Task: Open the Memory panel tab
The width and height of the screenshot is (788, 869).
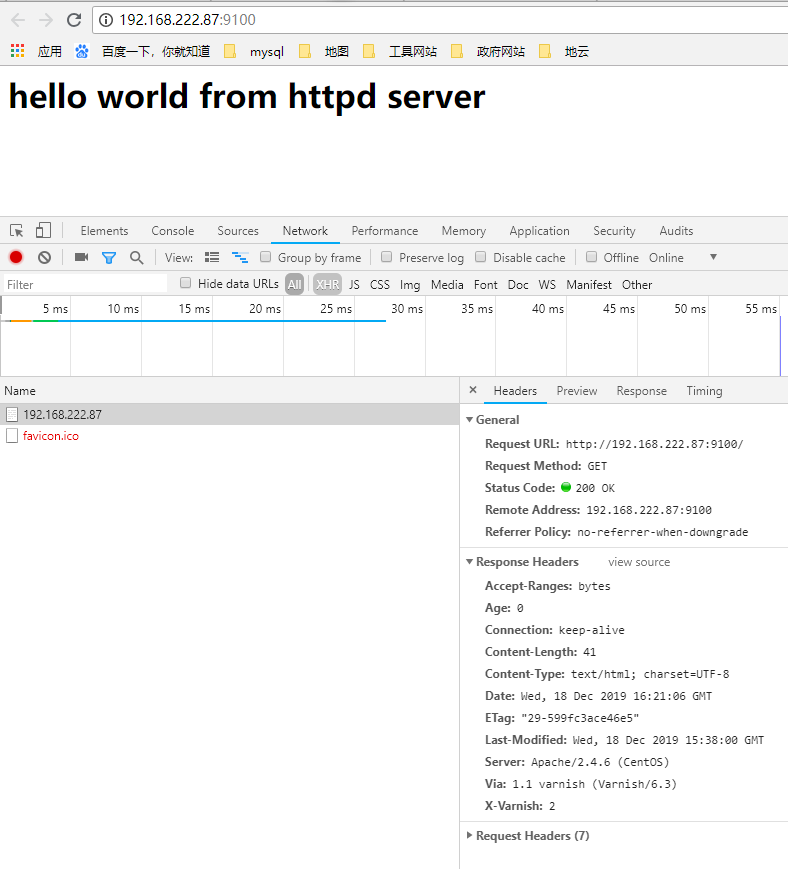Action: click(464, 231)
